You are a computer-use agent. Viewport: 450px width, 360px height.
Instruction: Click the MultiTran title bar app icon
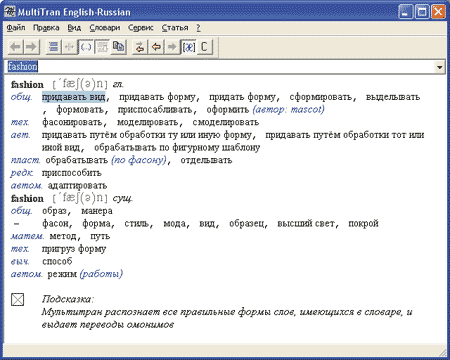click(x=10, y=12)
